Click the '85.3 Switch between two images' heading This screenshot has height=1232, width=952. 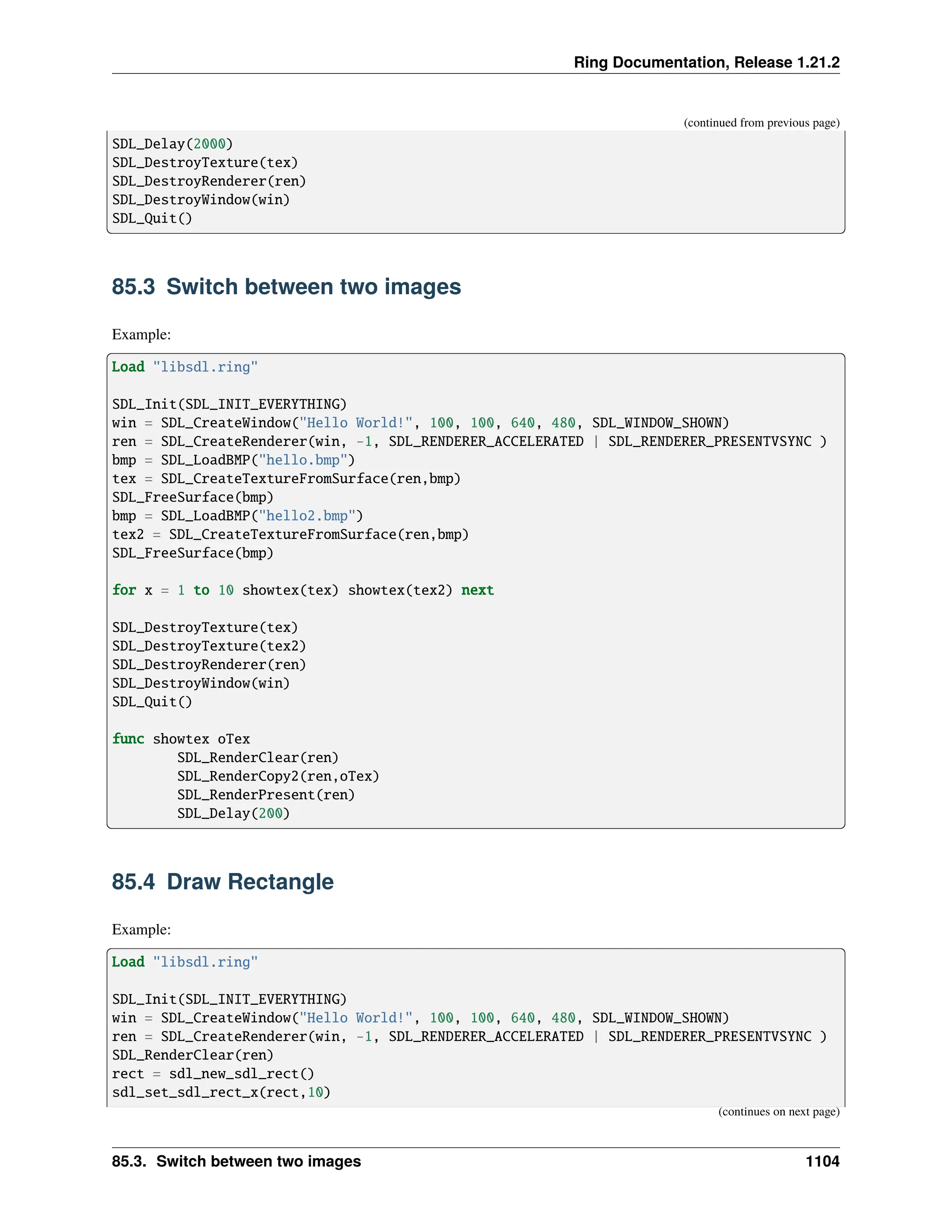[286, 286]
